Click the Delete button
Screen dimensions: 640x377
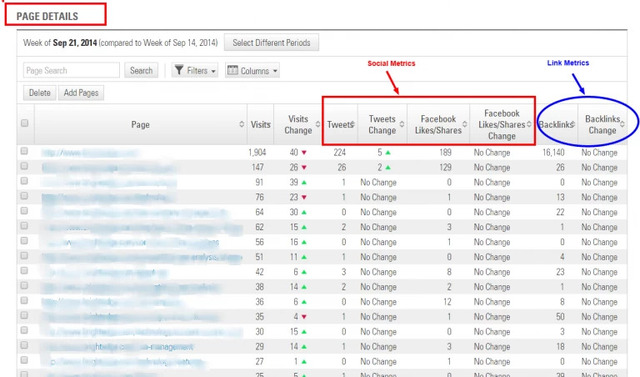point(40,93)
